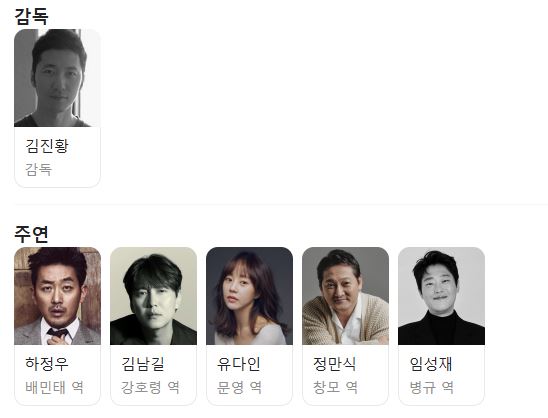Open 유다인's portrait thumbnail
The height and width of the screenshot is (418, 548).
coord(250,296)
